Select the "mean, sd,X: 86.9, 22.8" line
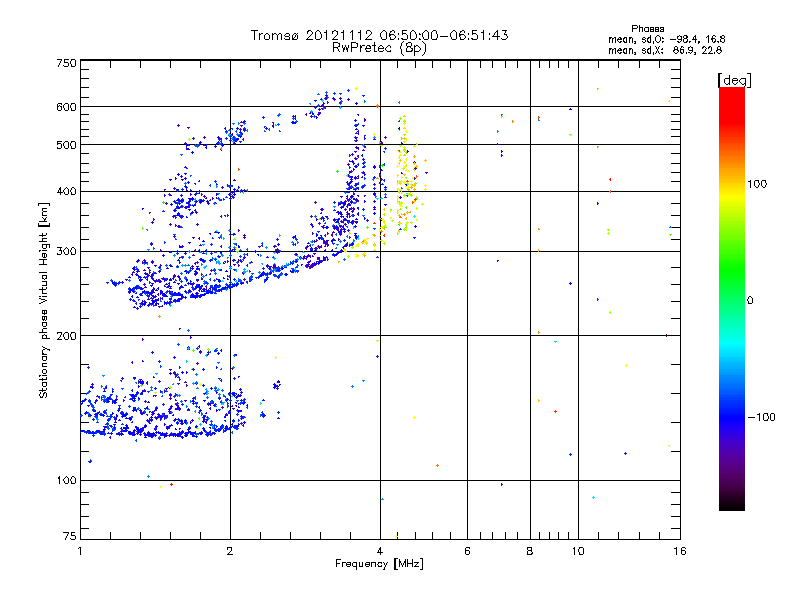The height and width of the screenshot is (600, 800). [665, 50]
